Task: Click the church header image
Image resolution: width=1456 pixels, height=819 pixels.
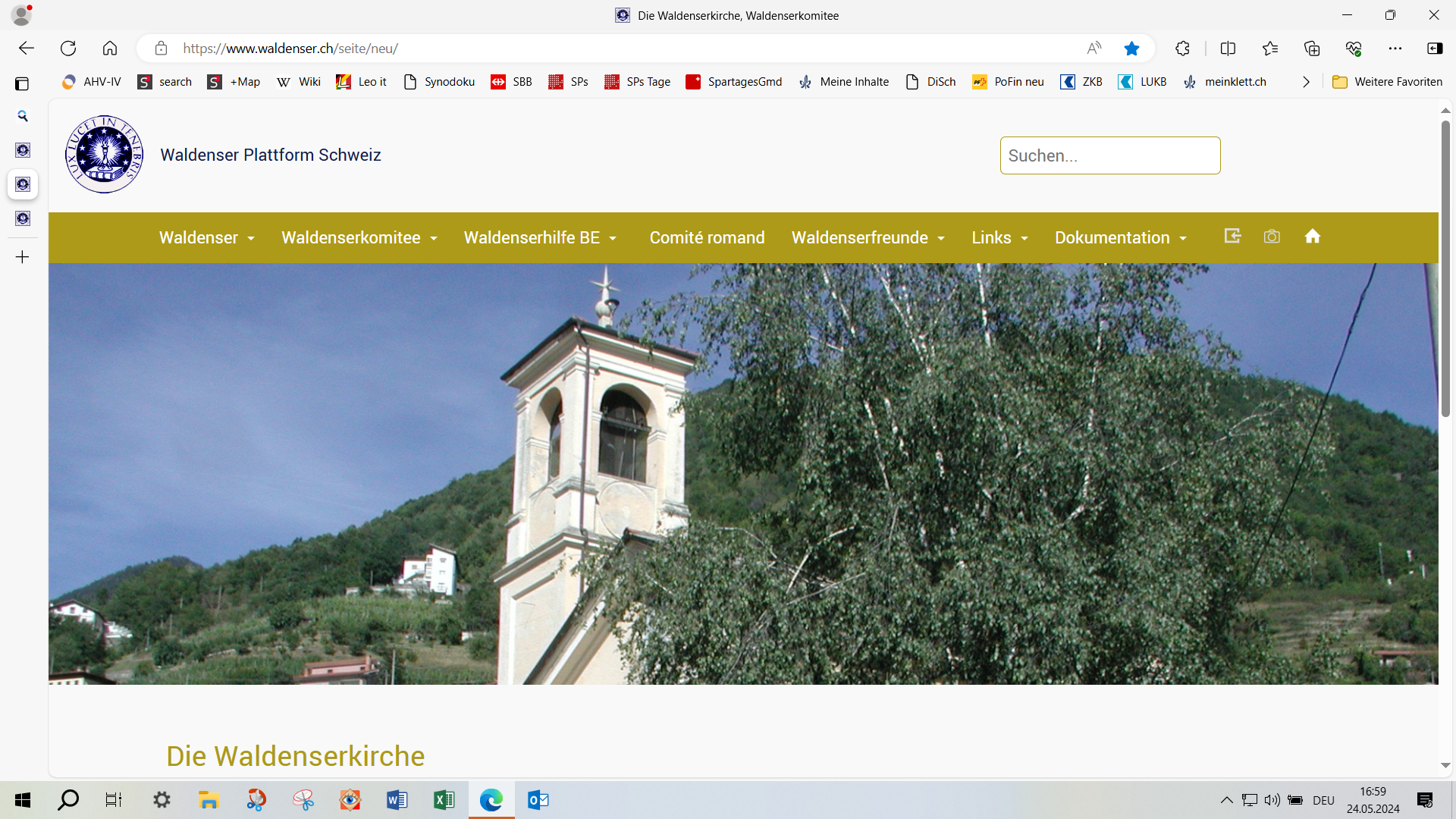Action: 743,474
